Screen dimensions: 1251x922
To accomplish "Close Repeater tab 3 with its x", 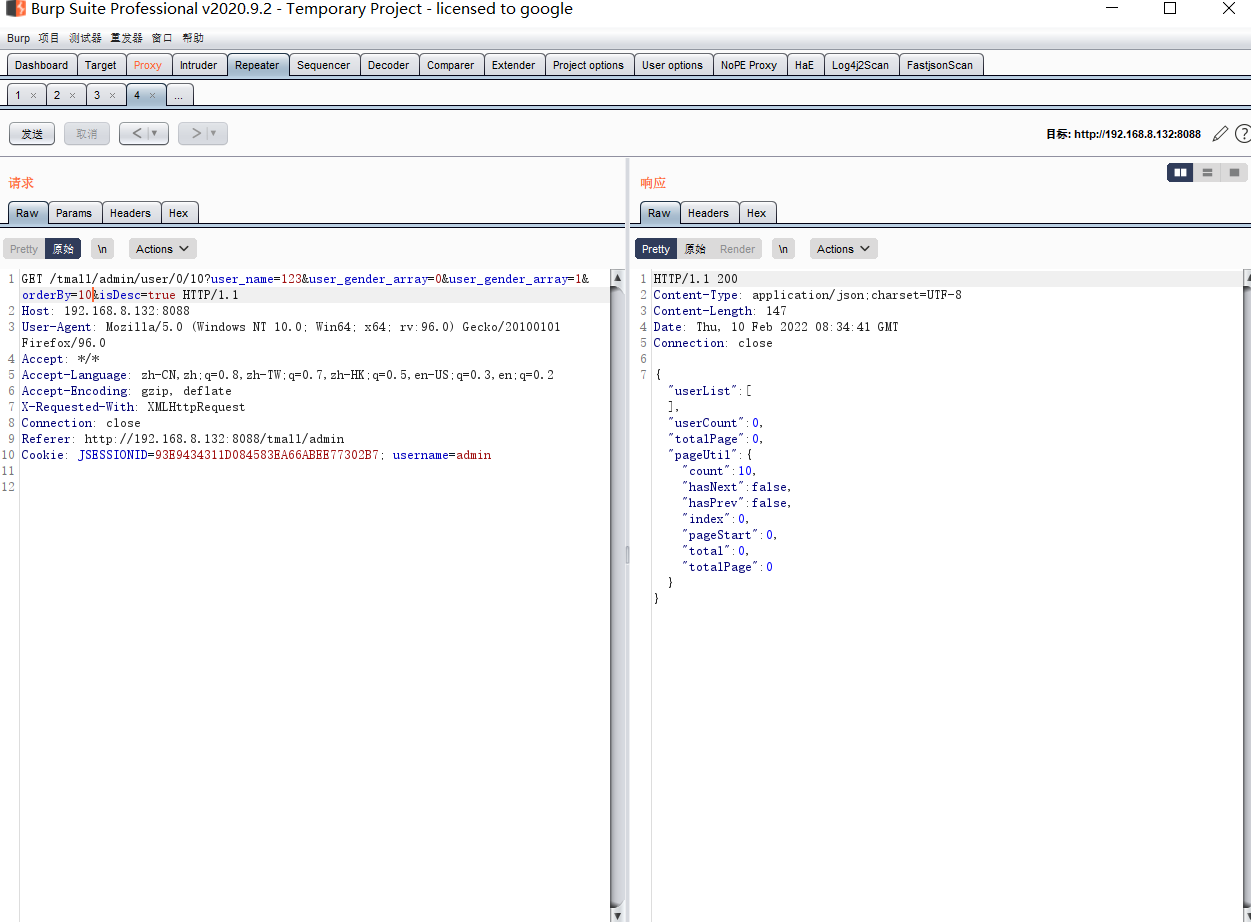I will [x=112, y=96].
